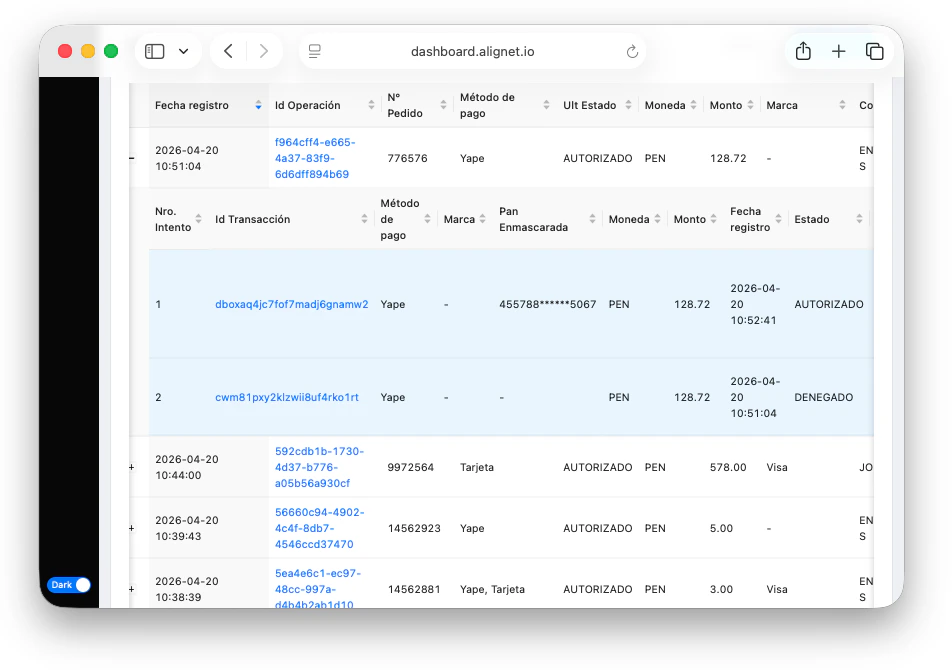This screenshot has width=952, height=670.
Task: Open the sidebar tab group dropdown
Action: click(x=184, y=51)
